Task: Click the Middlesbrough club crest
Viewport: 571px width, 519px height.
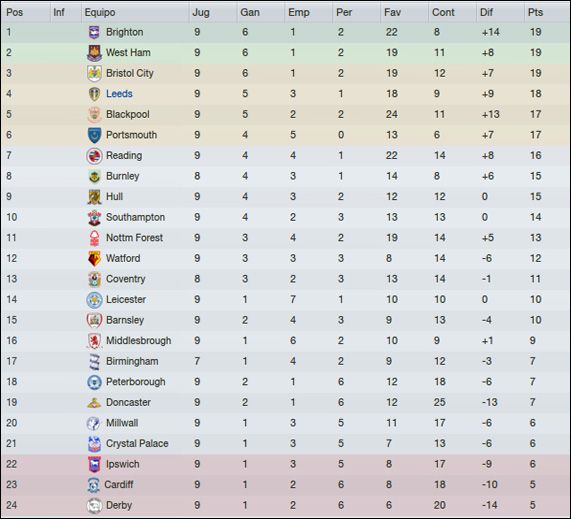Action: click(94, 341)
